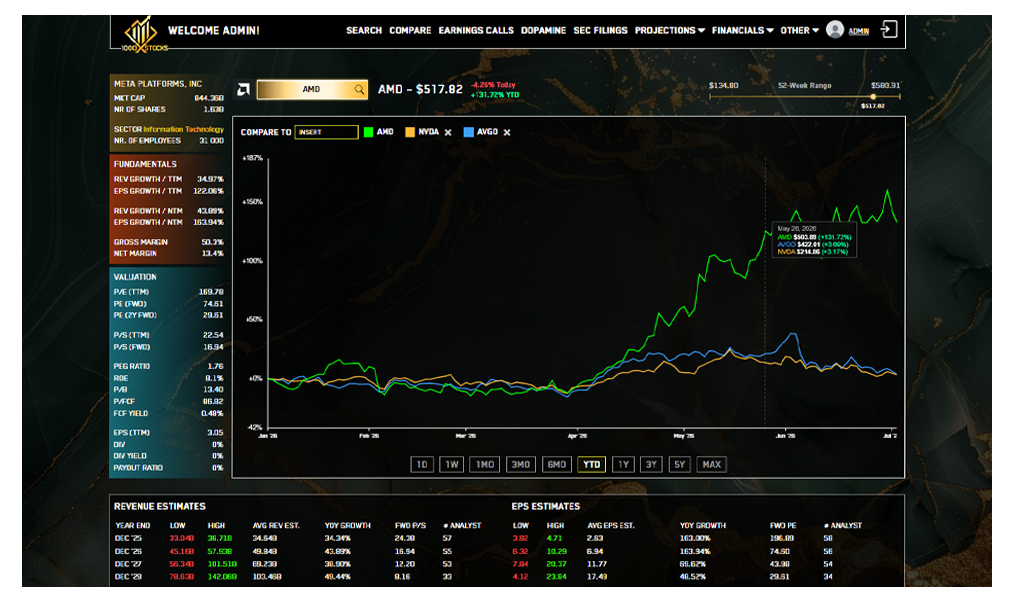
Task: Click the Revenue Estimates heading
Action: pos(159,506)
